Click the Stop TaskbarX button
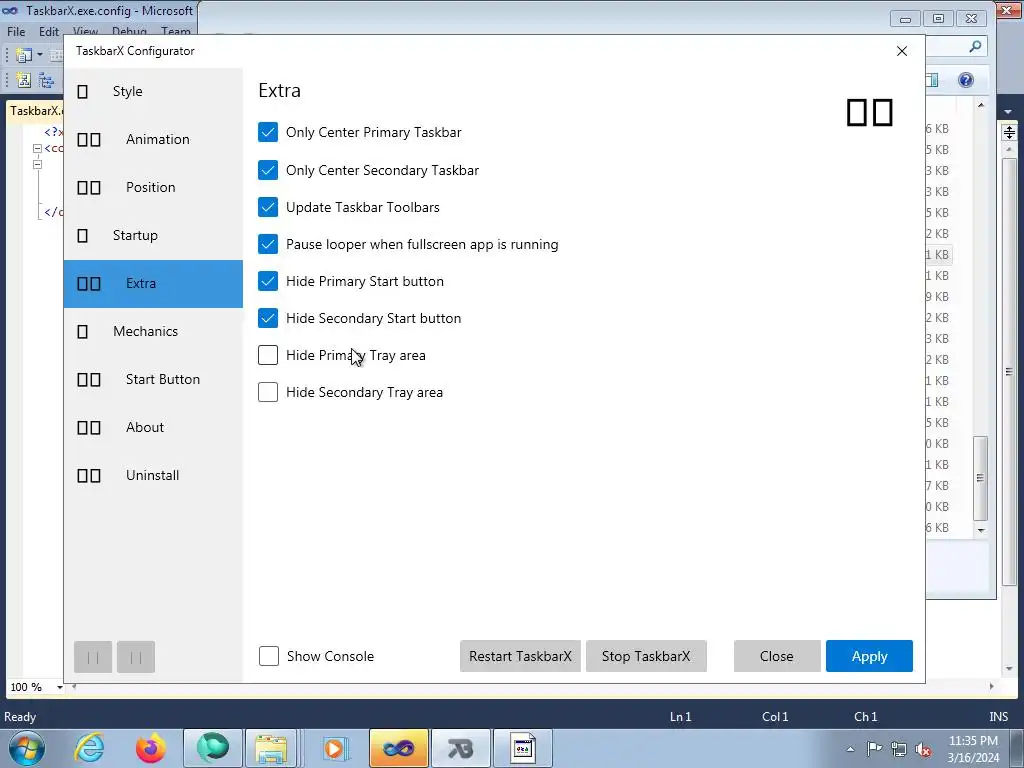Screen dimensions: 1024x768 tap(646, 656)
